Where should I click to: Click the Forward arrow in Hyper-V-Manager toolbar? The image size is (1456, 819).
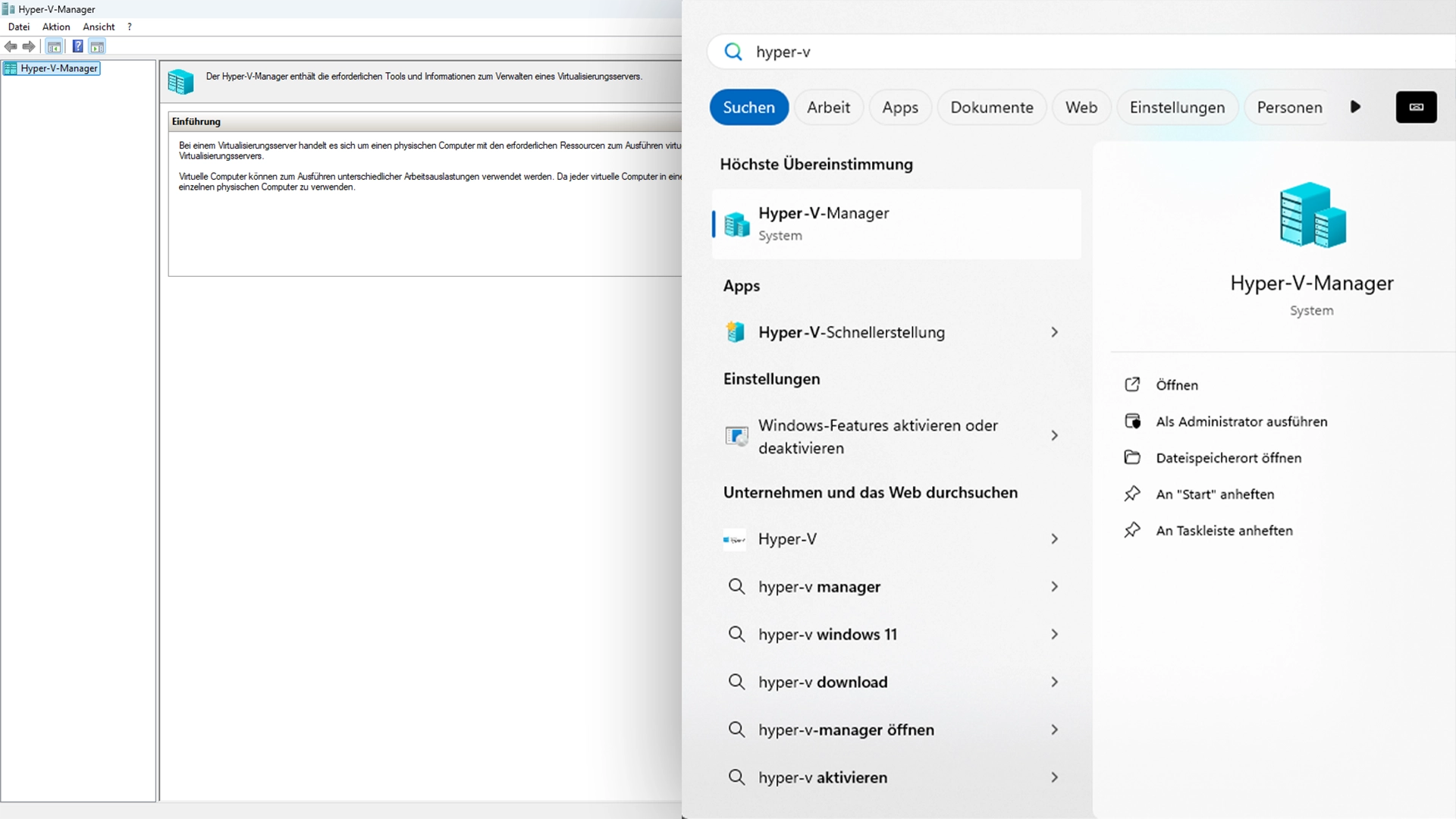pyautogui.click(x=29, y=47)
